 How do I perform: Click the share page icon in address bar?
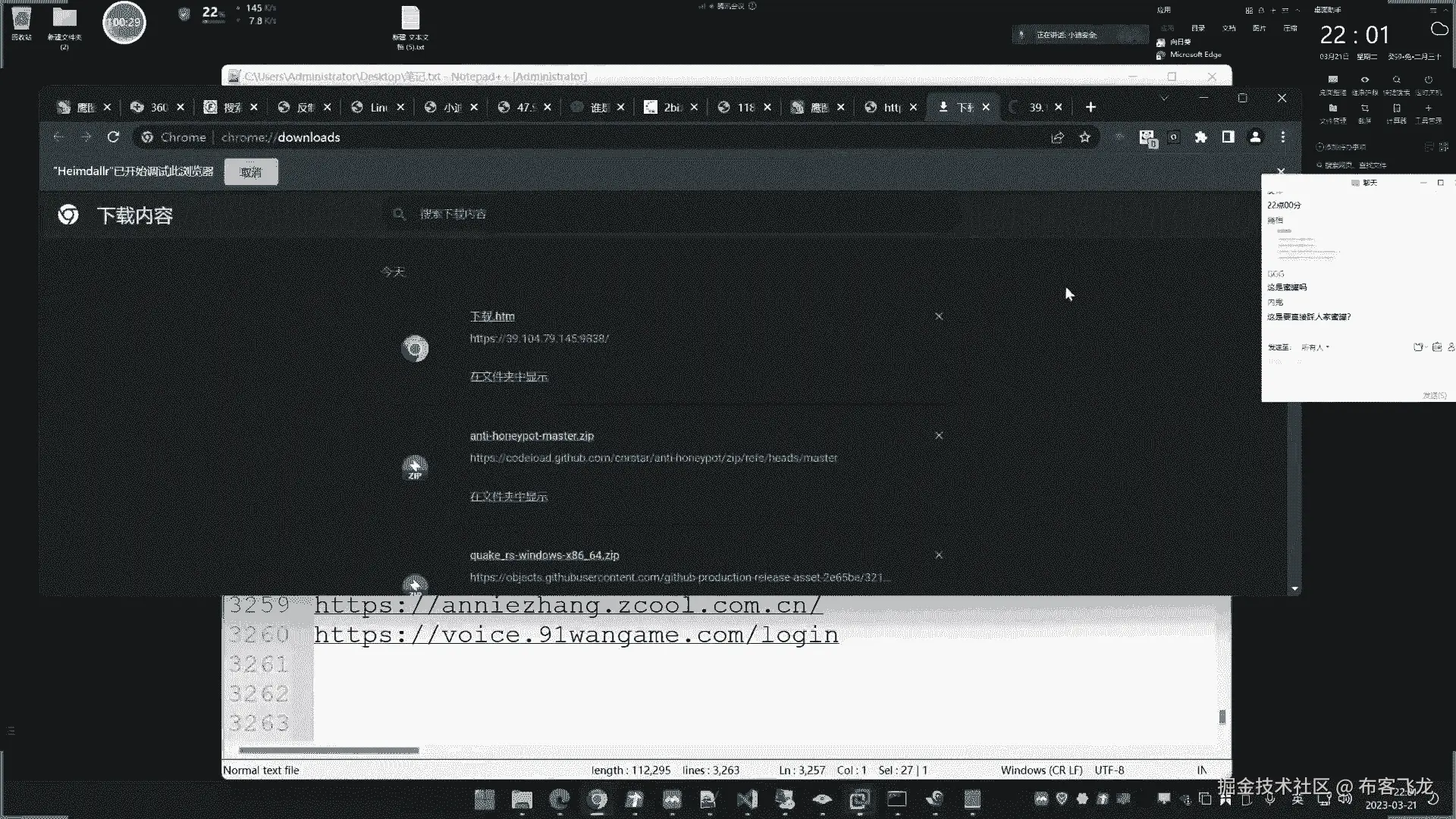[x=1057, y=137]
